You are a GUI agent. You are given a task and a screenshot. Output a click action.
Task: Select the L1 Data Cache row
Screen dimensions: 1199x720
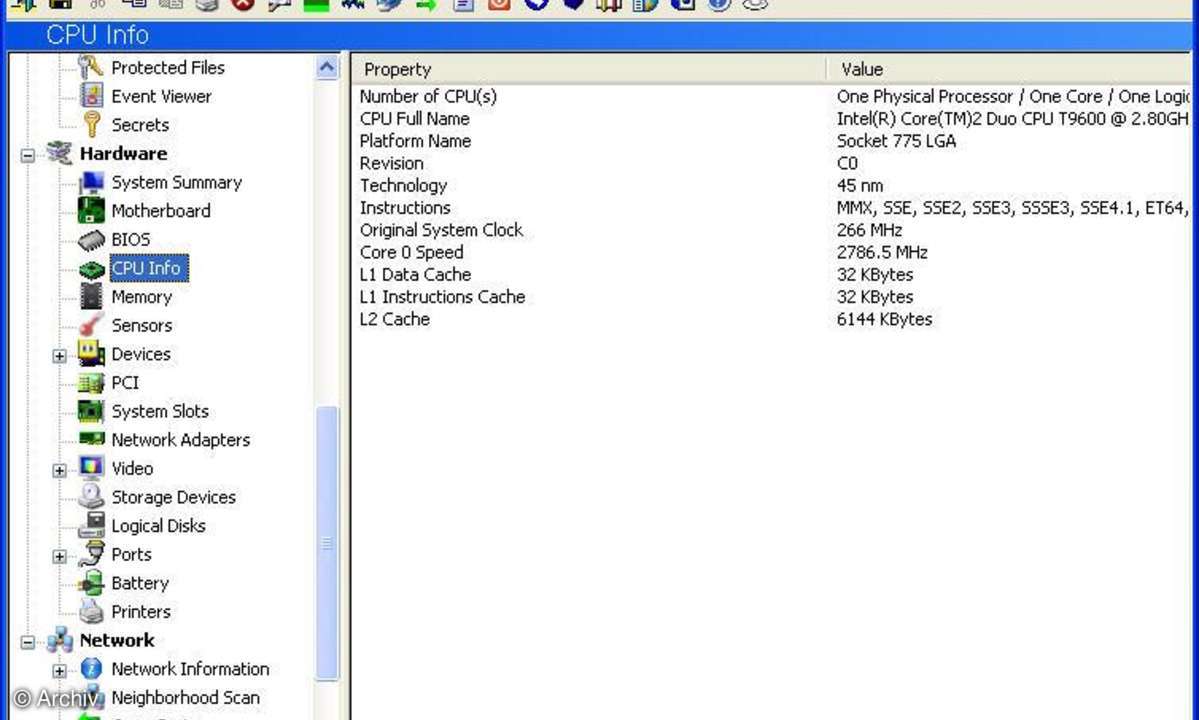click(x=772, y=274)
